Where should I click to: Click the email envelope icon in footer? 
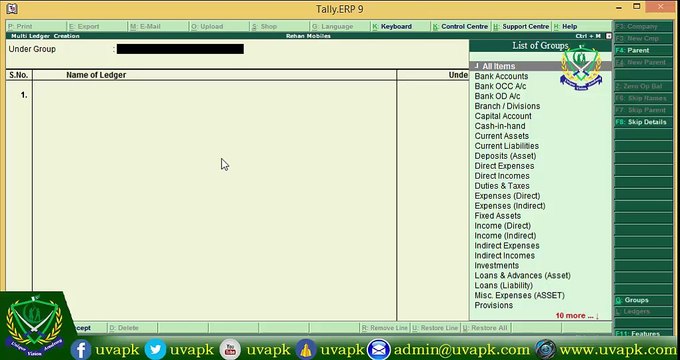(379, 350)
